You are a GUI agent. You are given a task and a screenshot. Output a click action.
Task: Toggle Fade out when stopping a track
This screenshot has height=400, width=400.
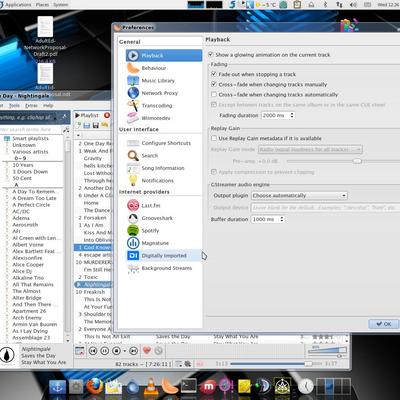tap(214, 74)
